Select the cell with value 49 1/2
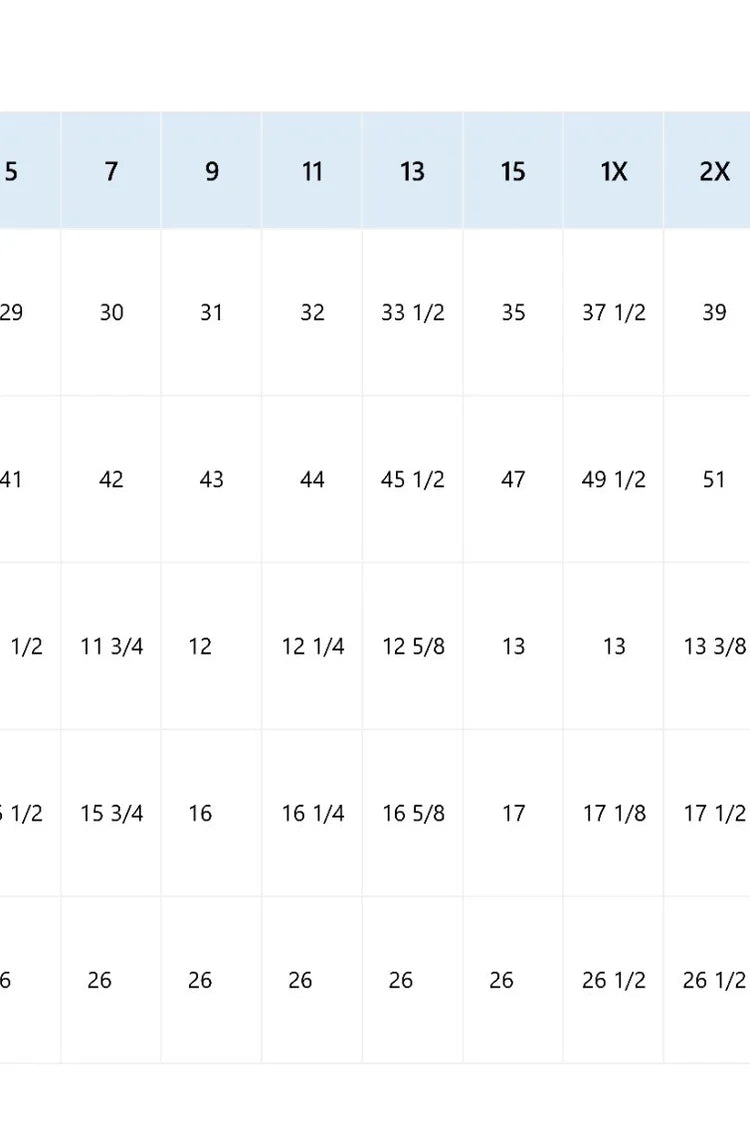 pos(614,480)
